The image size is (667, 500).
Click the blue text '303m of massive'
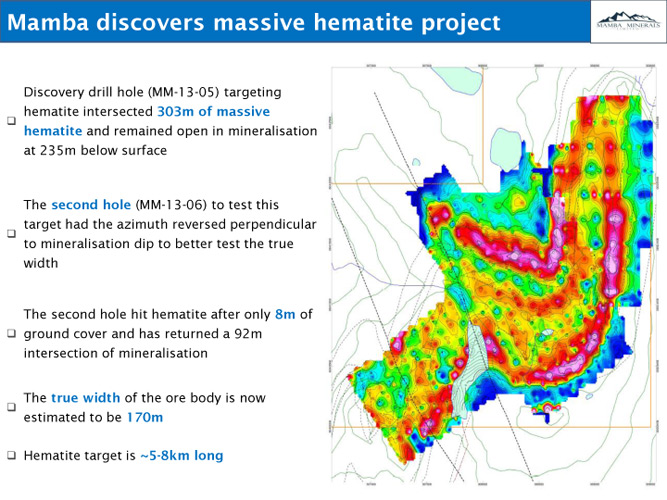[x=214, y=111]
